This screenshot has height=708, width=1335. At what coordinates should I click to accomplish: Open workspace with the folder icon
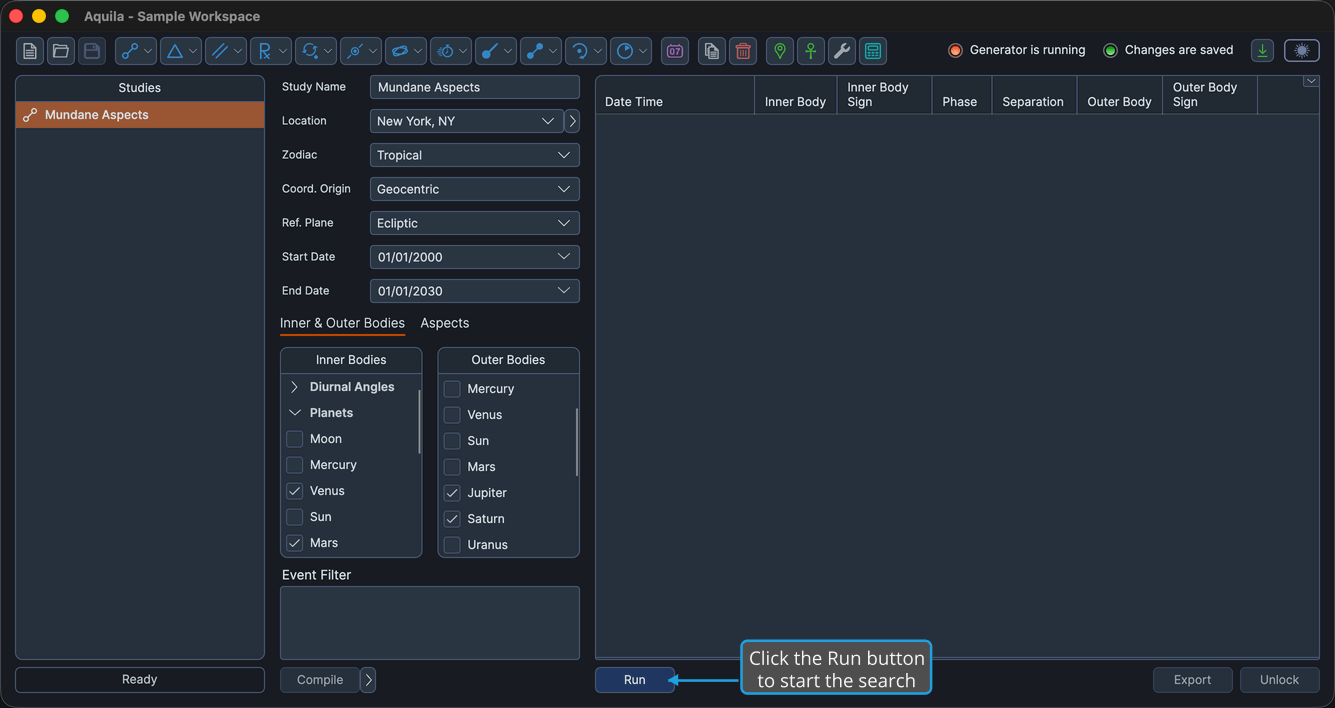pyautogui.click(x=61, y=51)
